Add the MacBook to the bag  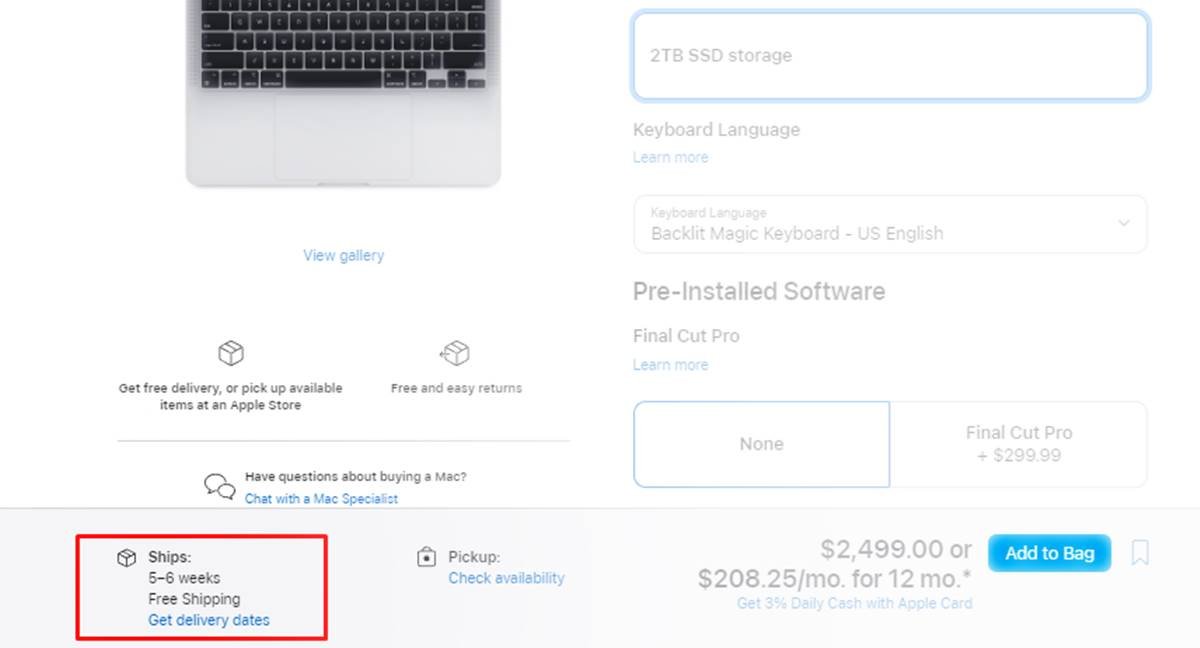click(x=1049, y=553)
